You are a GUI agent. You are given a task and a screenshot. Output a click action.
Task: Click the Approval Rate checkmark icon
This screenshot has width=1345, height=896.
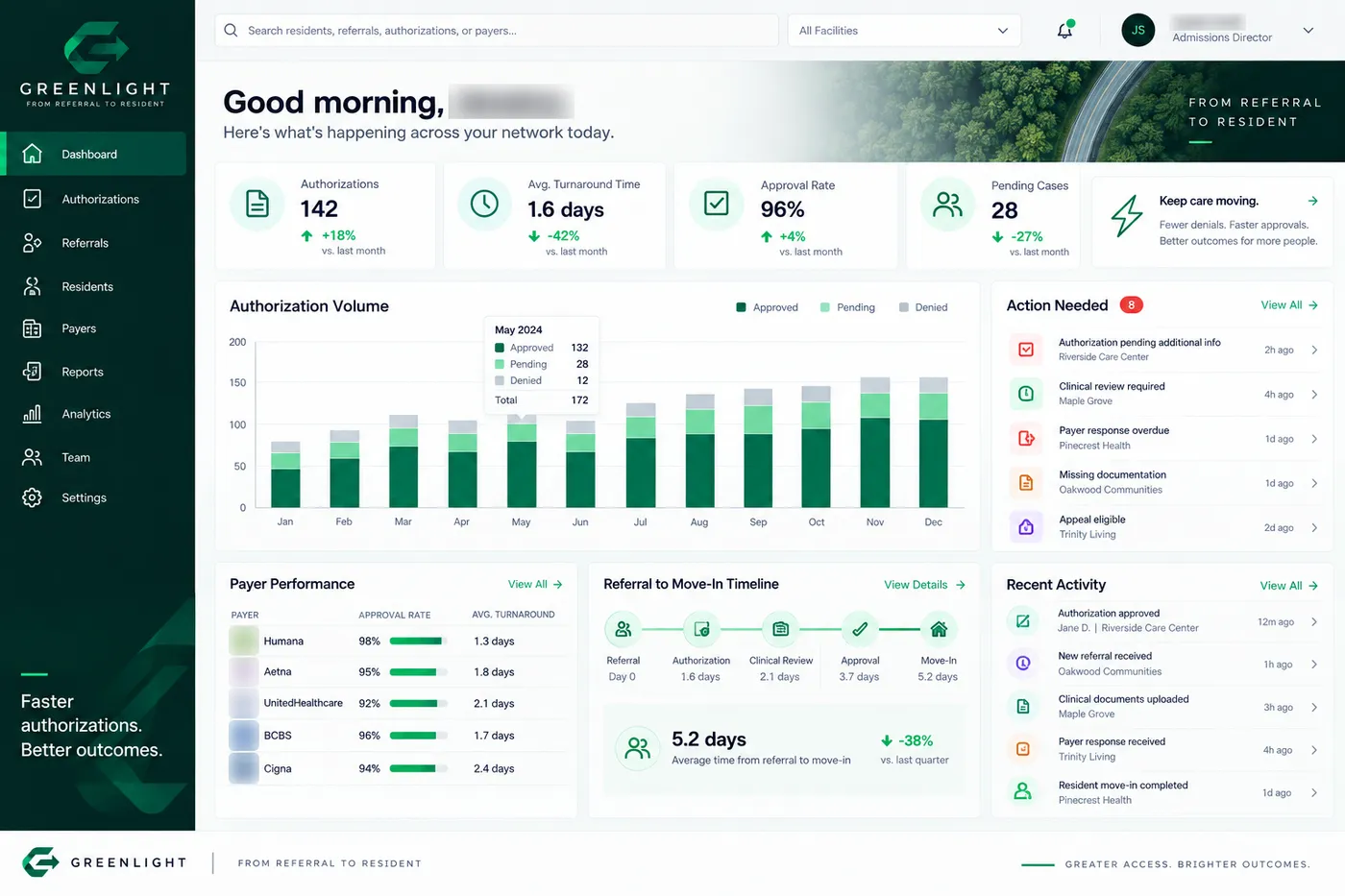coord(717,204)
